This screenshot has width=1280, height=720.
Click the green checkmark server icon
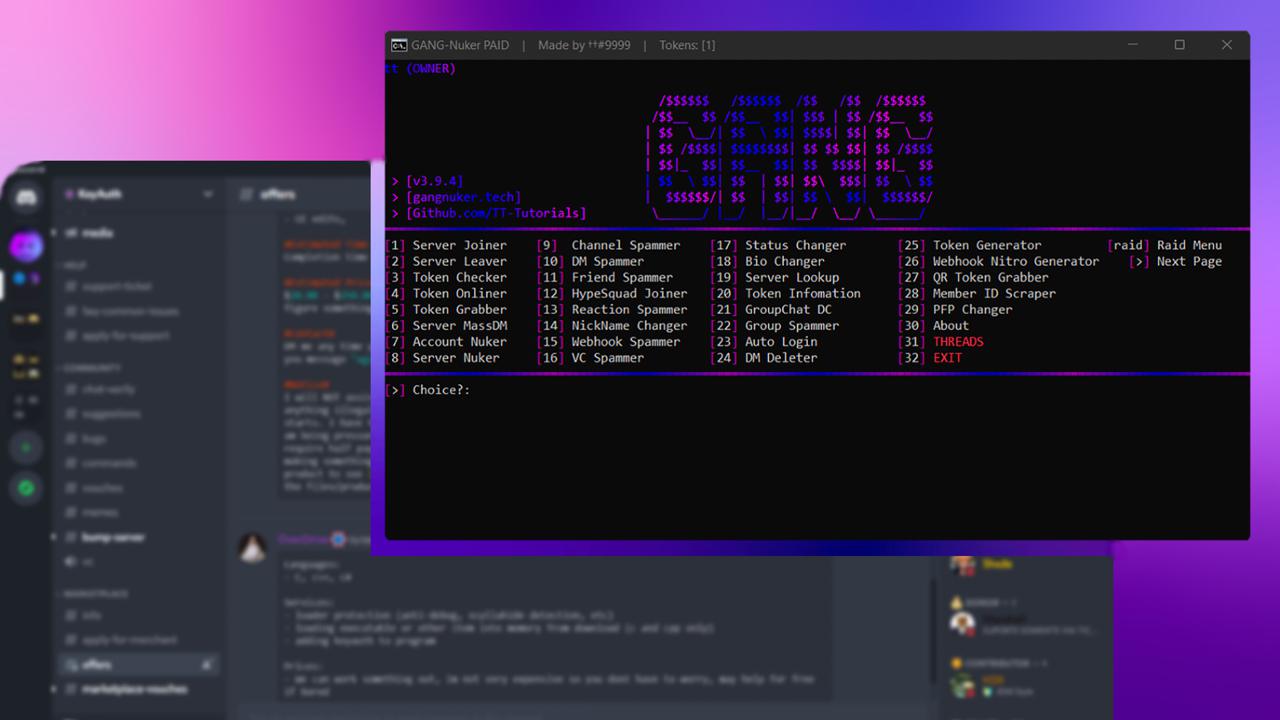[x=26, y=488]
